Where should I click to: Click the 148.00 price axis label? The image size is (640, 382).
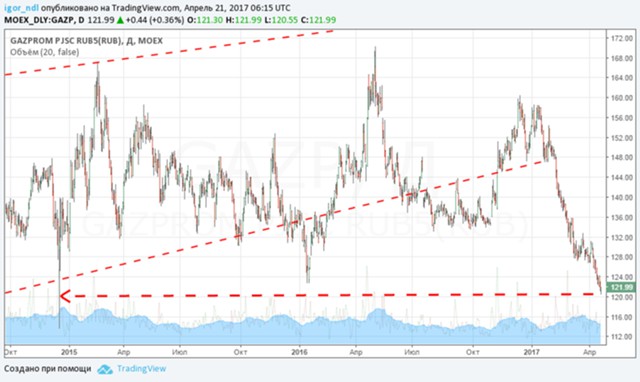(622, 158)
